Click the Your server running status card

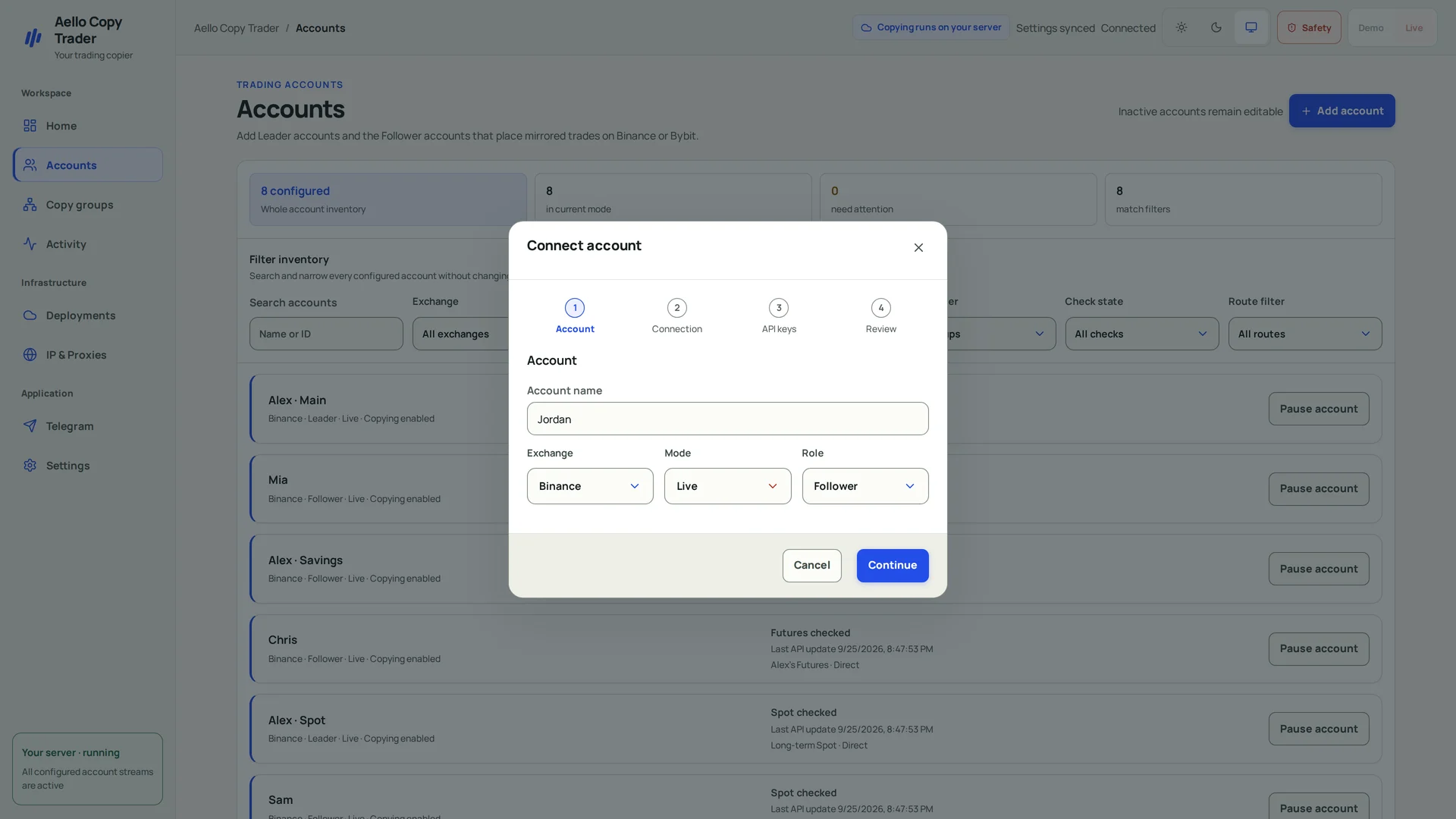click(87, 769)
